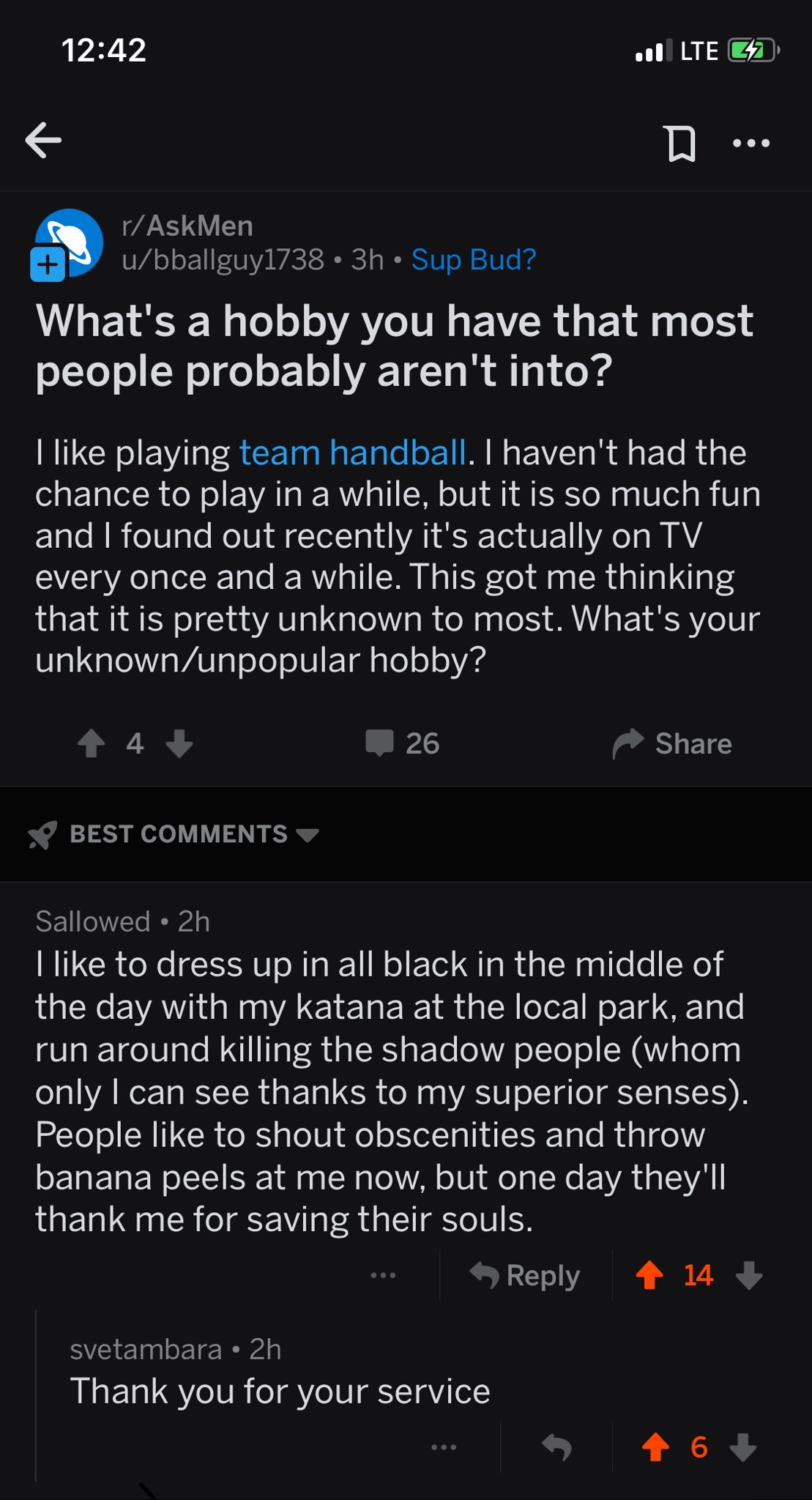The image size is (812, 1500).
Task: Reply to Sallowed's comment
Action: pos(524,1276)
